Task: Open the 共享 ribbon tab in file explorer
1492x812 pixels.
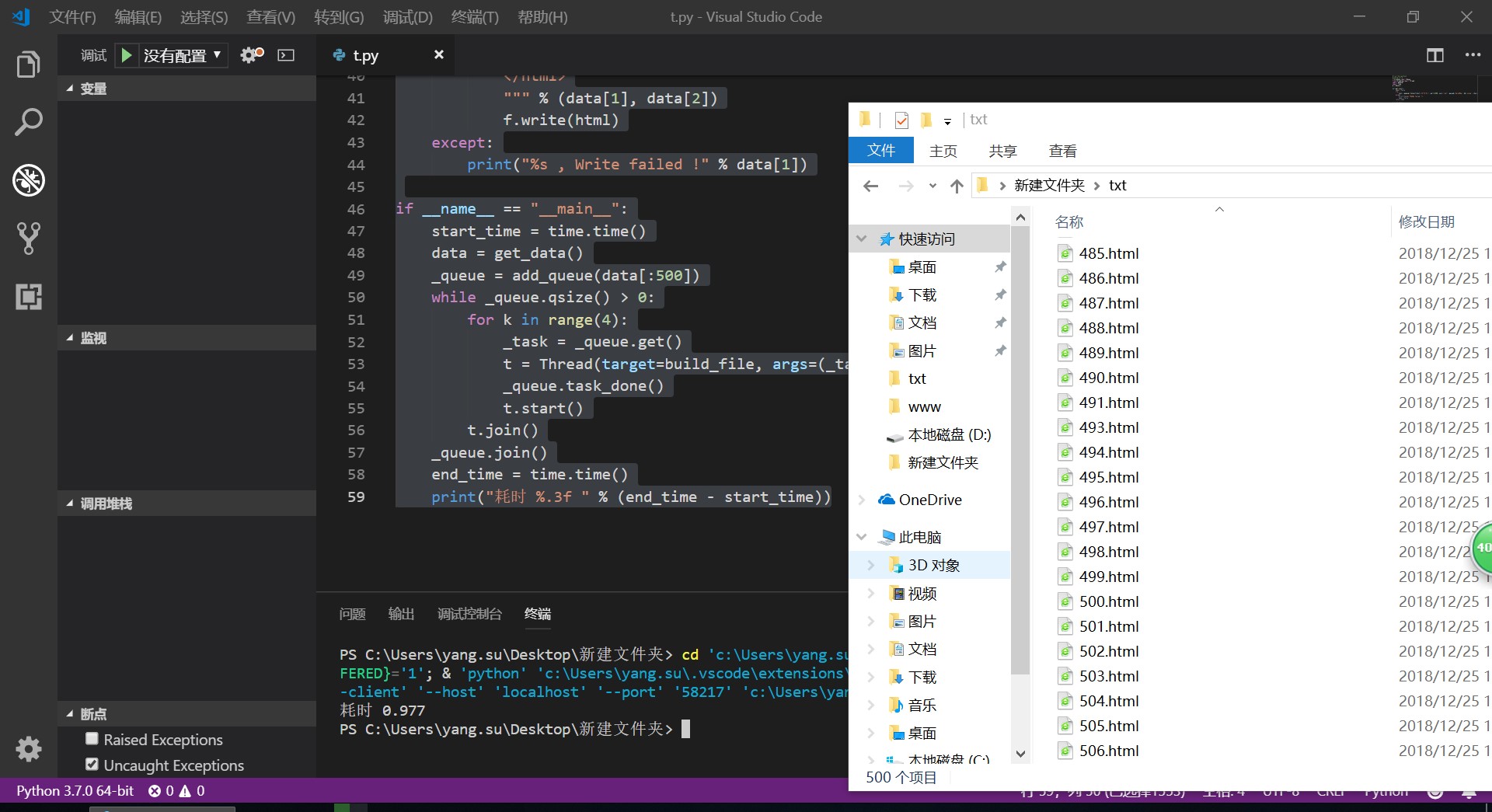Action: point(1002,152)
